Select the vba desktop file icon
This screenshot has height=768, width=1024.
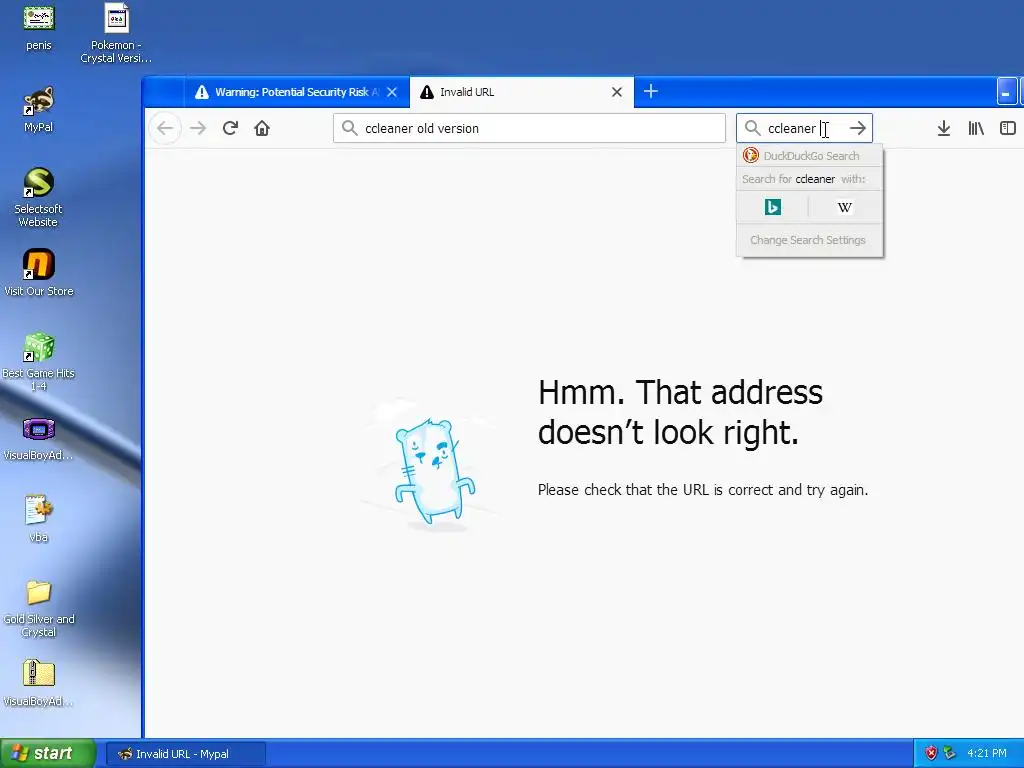click(x=39, y=519)
